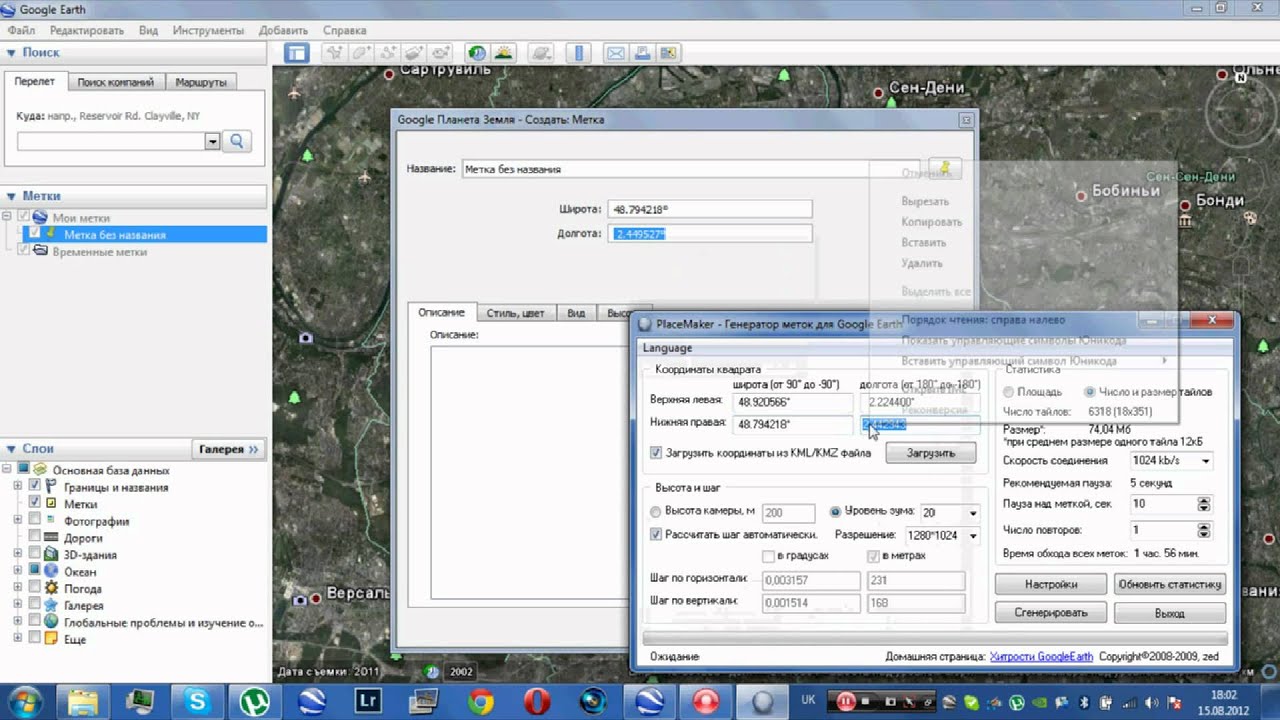The height and width of the screenshot is (720, 1280).
Task: Open Windows Explorer folder taskbar icon
Action: (x=82, y=701)
